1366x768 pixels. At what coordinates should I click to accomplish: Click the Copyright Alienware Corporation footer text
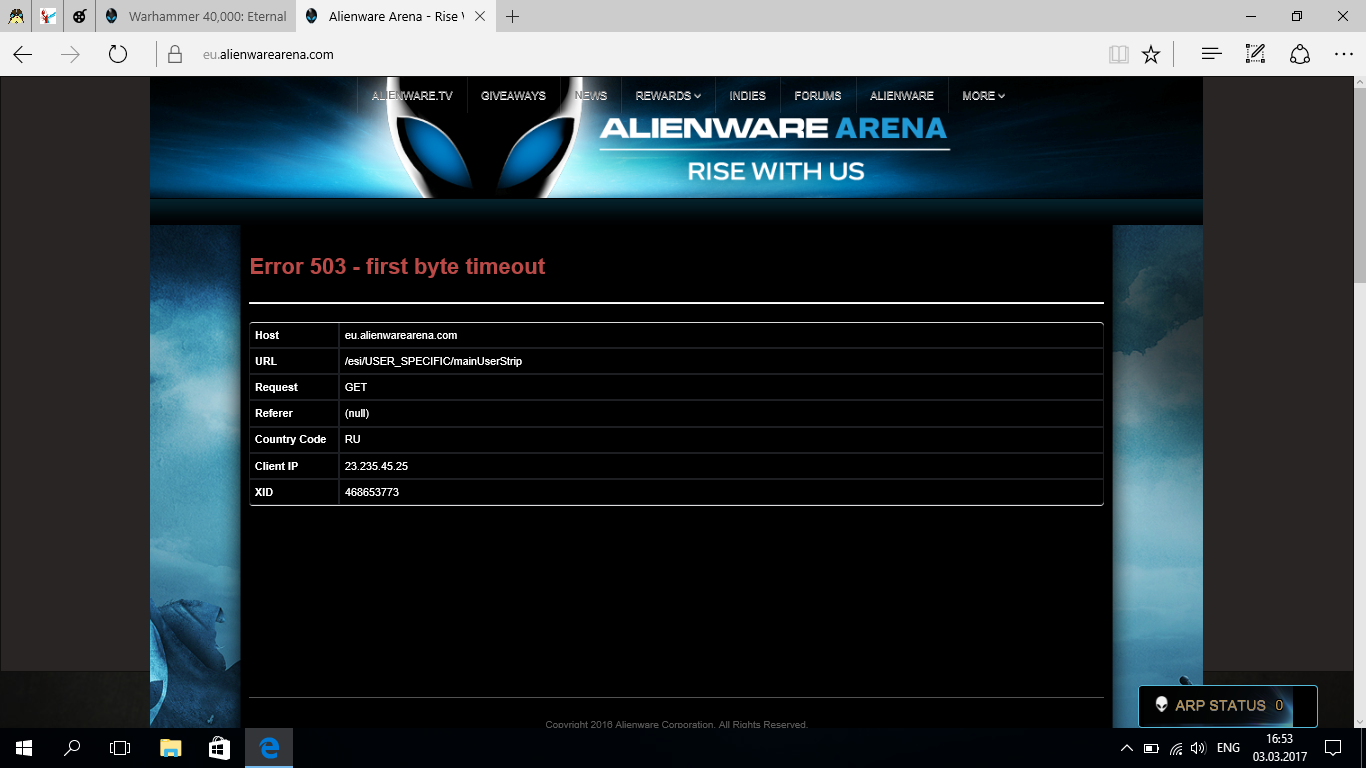click(676, 724)
